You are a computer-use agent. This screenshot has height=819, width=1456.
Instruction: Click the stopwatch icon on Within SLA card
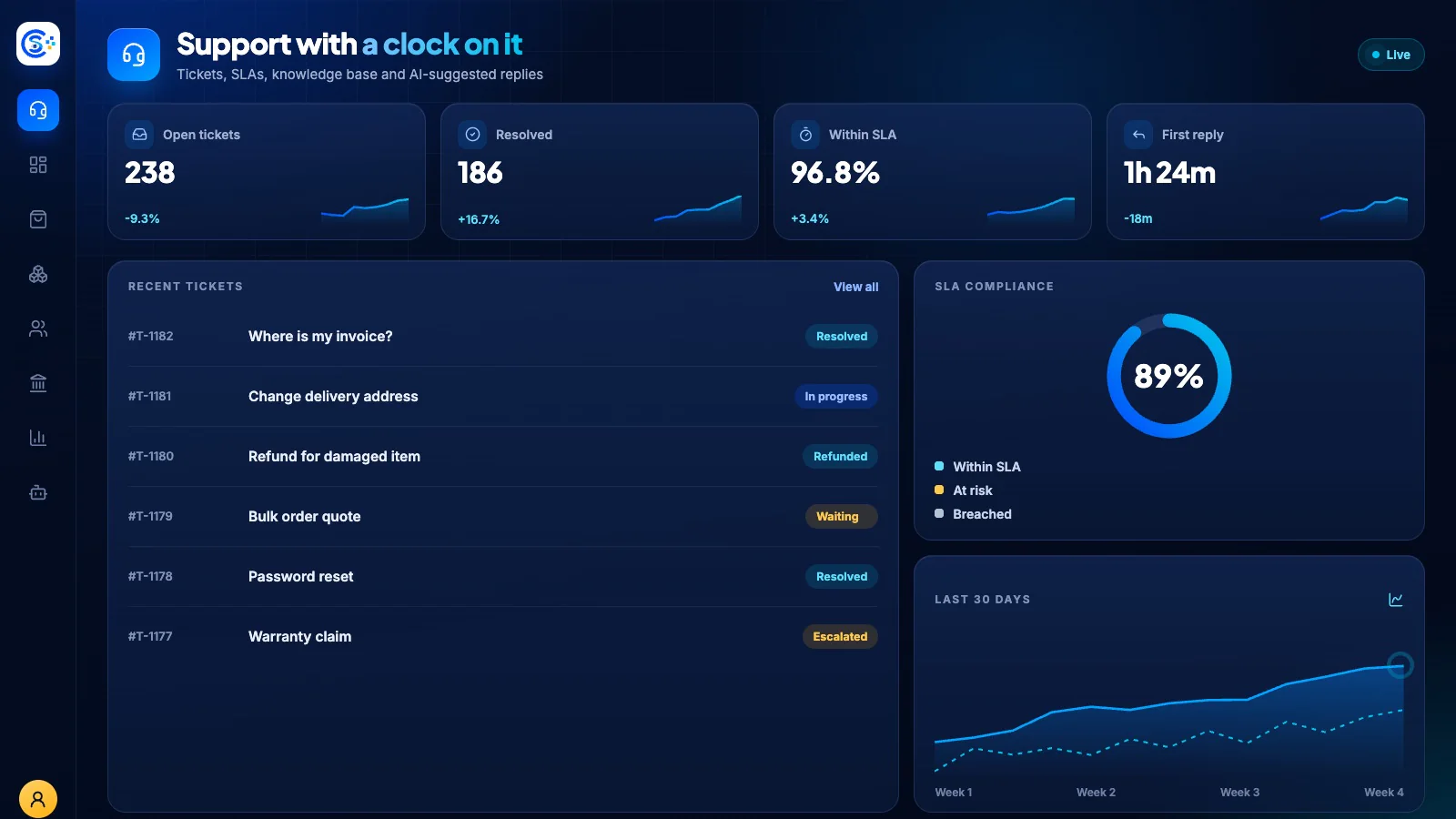pos(805,135)
